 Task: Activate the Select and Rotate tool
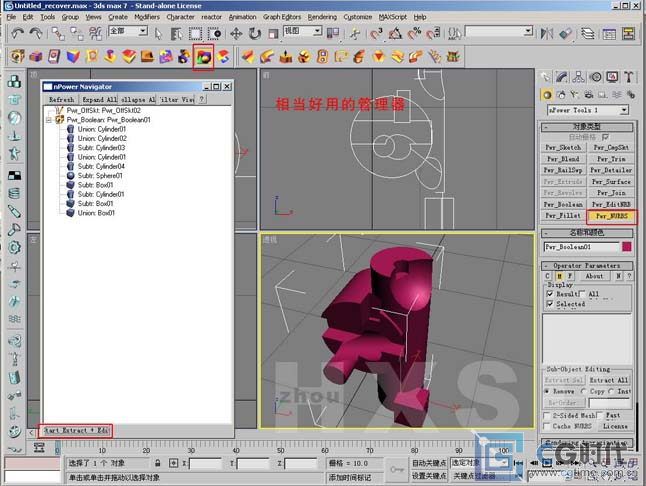[x=255, y=33]
